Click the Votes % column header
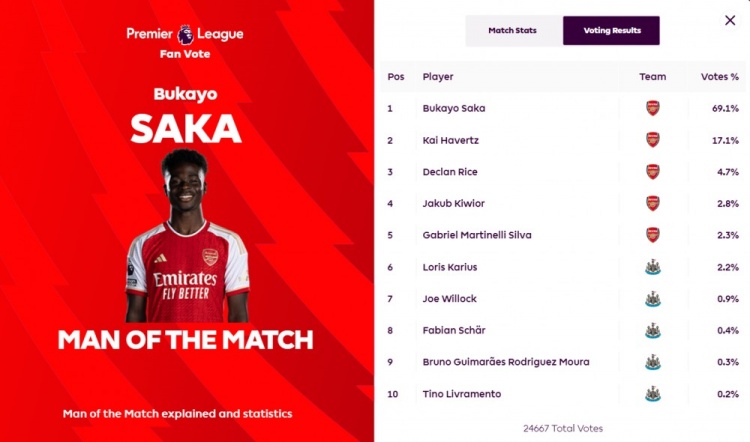The image size is (750, 442). pos(719,76)
